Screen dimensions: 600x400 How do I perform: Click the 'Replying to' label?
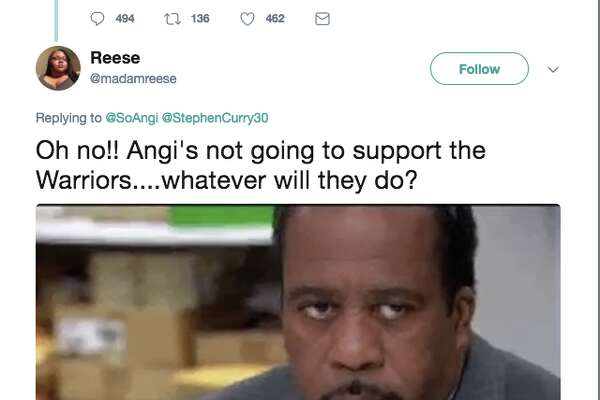tap(68, 118)
